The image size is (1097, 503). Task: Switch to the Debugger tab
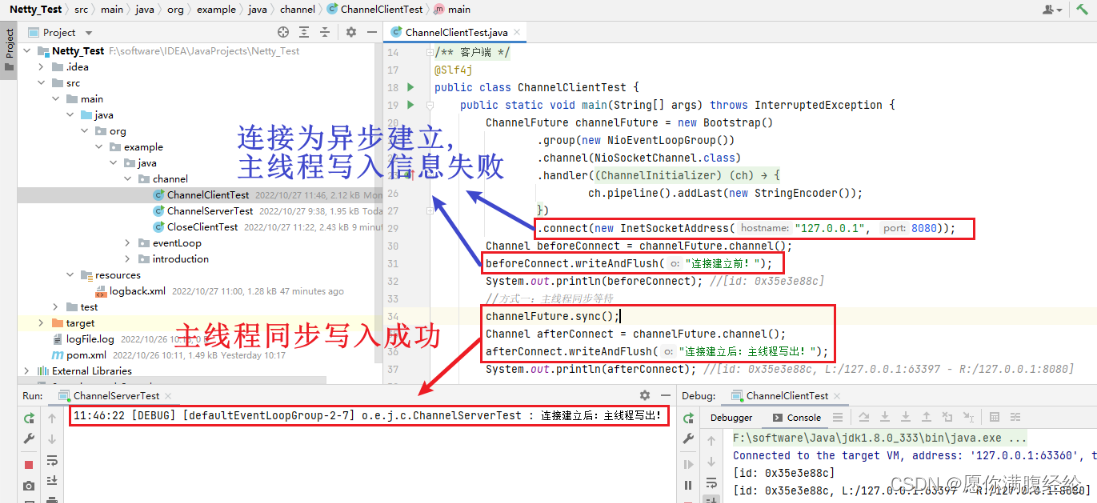(x=731, y=418)
